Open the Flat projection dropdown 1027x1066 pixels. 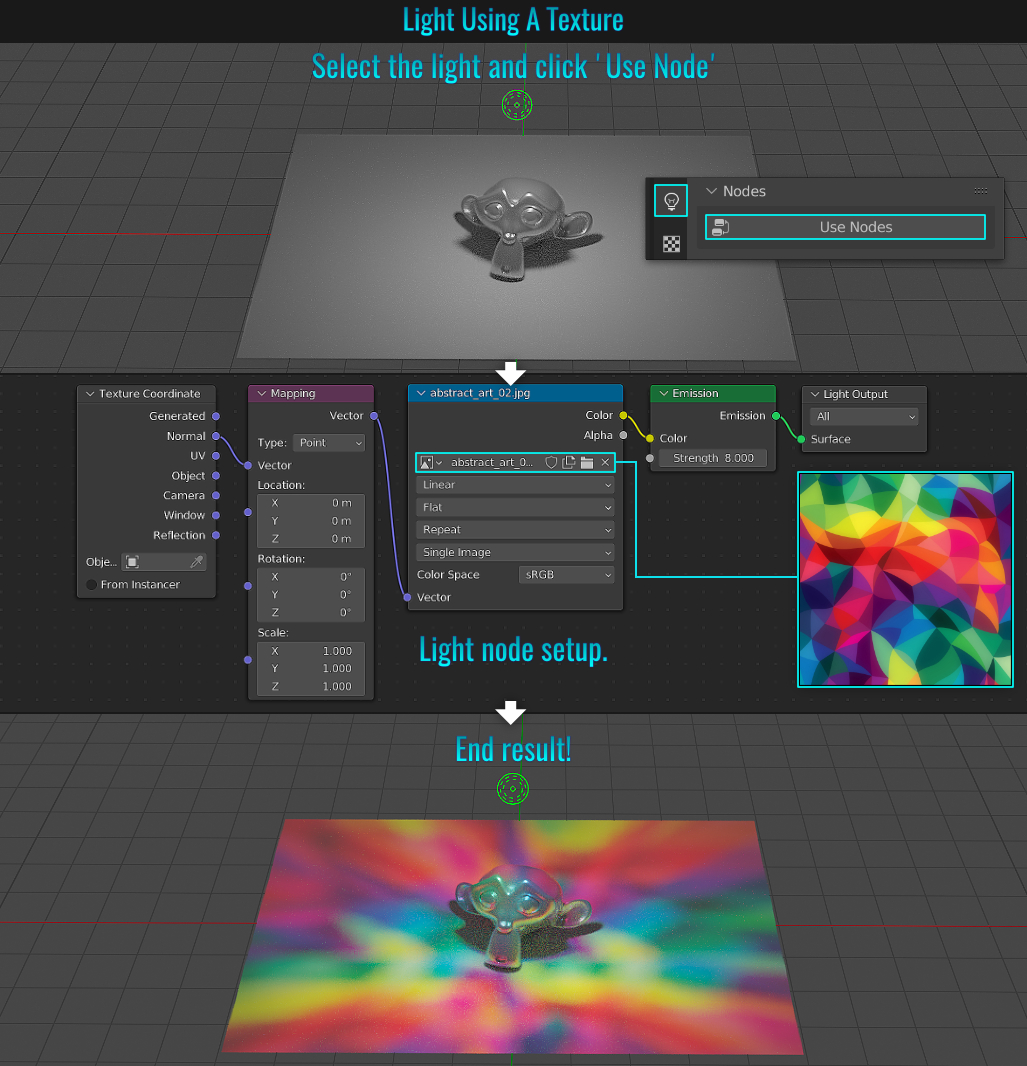click(515, 507)
